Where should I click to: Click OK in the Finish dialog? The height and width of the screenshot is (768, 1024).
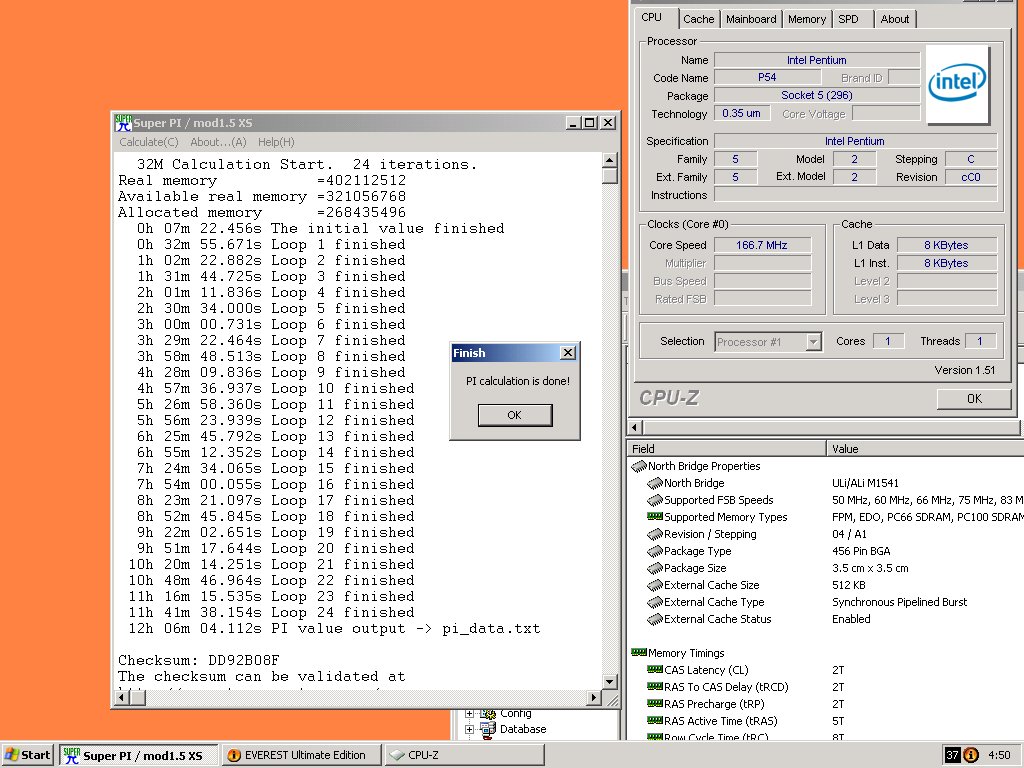(x=515, y=415)
